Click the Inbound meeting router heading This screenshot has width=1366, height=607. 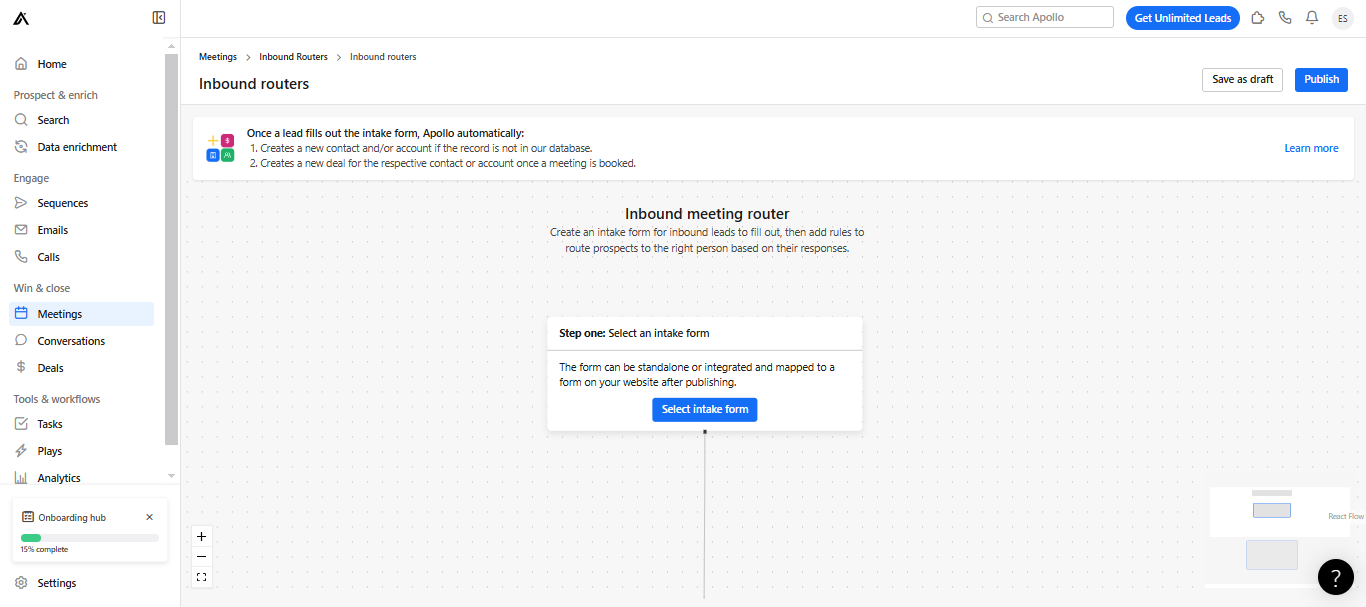[707, 214]
